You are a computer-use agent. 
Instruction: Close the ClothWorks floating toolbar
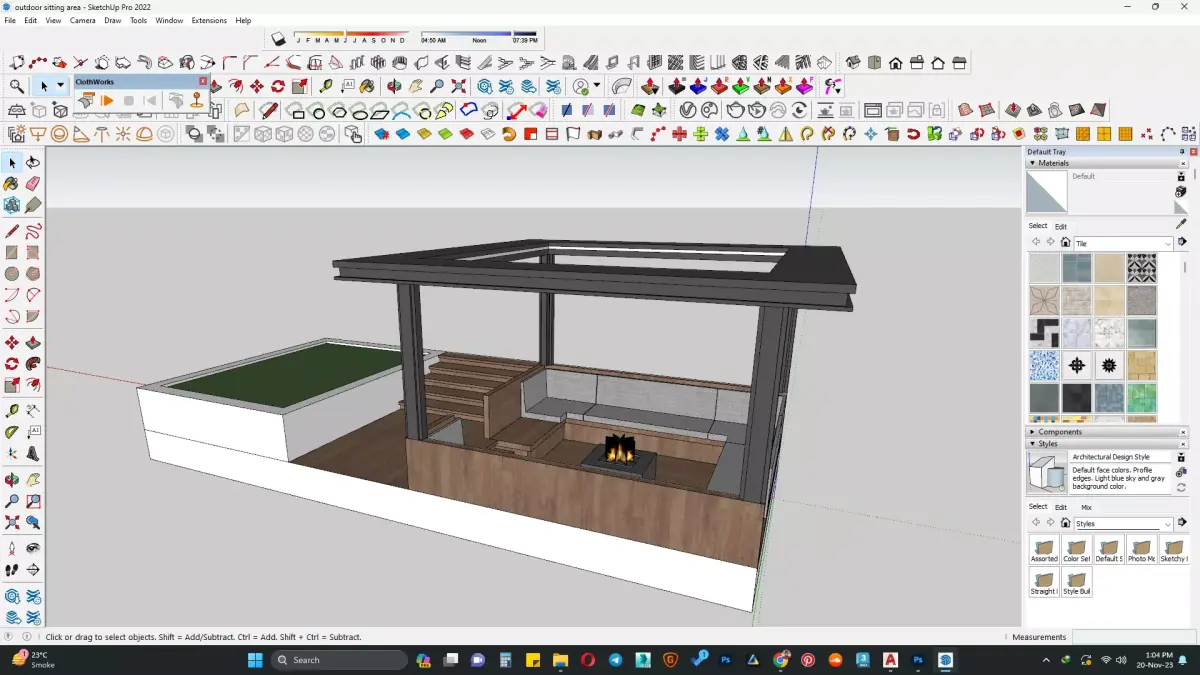(x=203, y=81)
